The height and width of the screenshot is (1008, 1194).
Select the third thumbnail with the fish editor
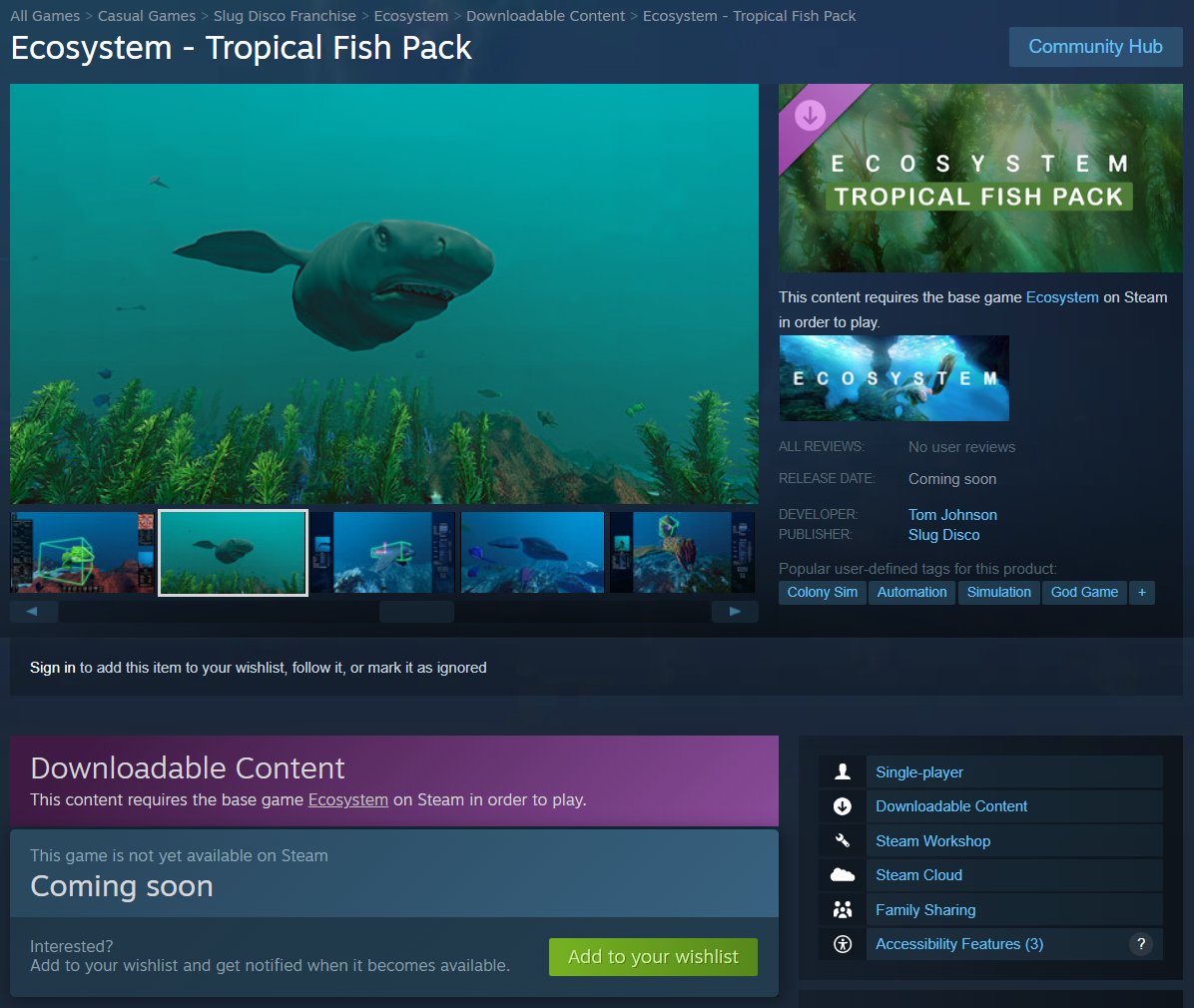382,553
